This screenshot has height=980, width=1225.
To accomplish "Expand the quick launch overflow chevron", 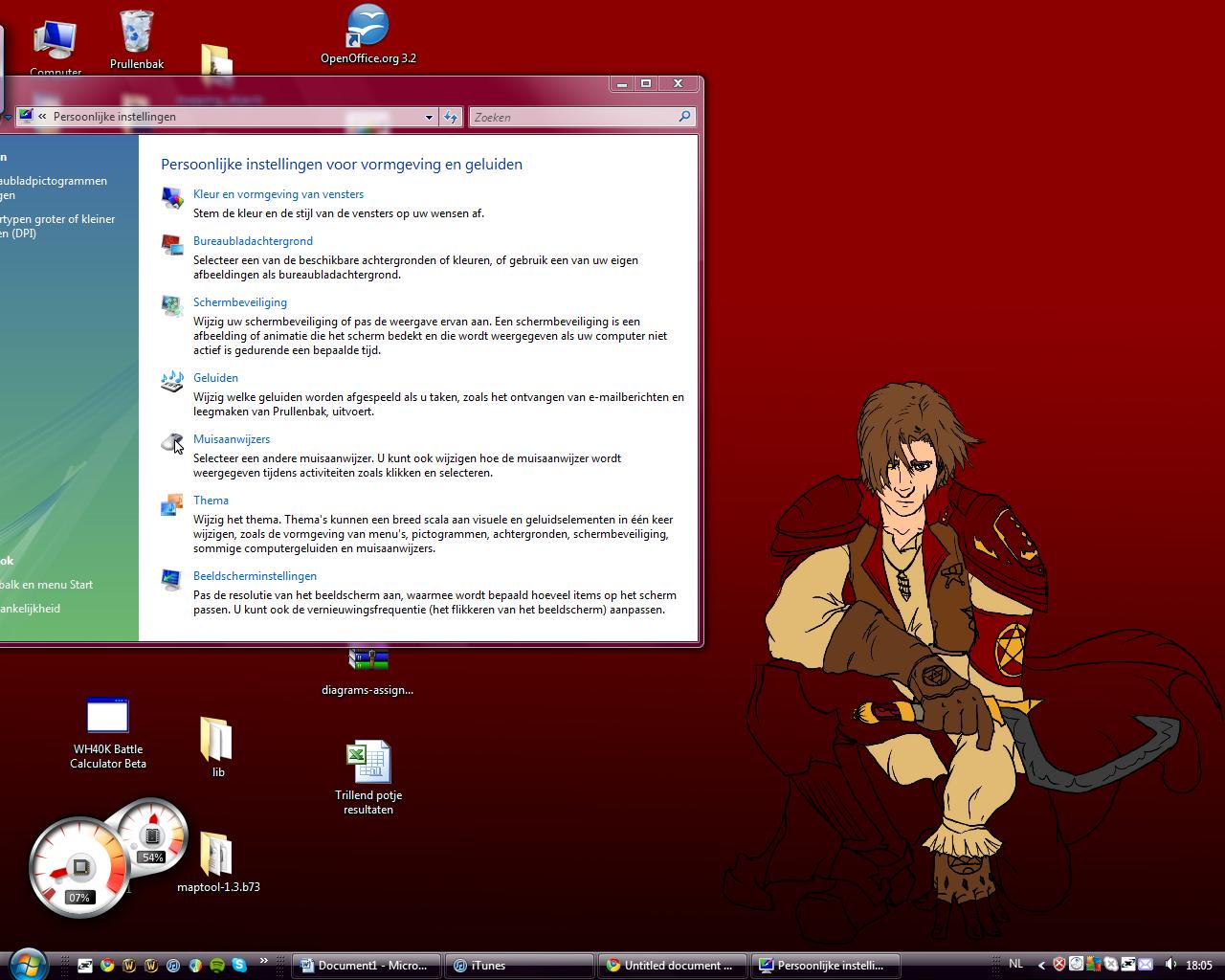I will [x=264, y=962].
